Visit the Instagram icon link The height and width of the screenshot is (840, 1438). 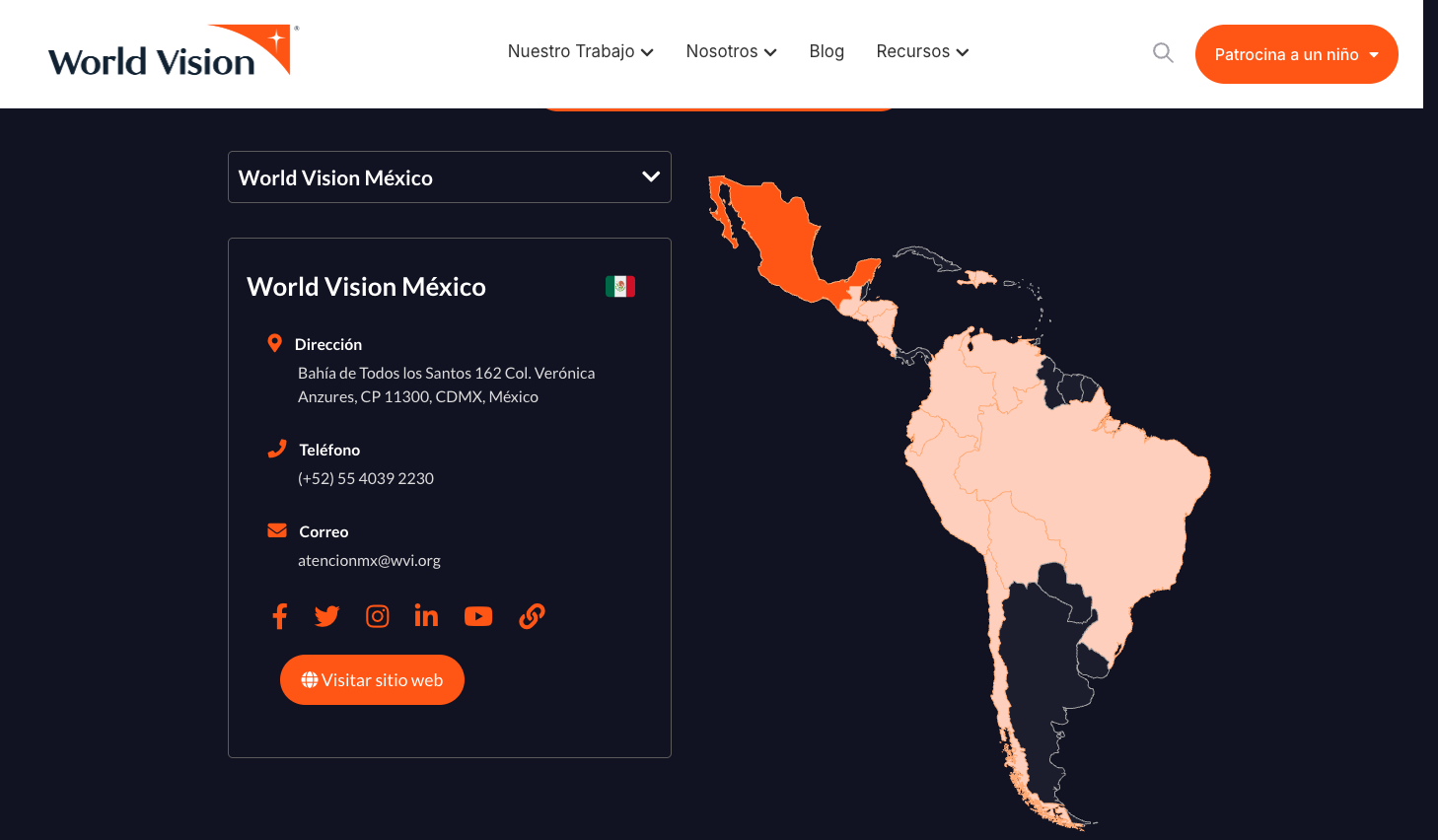pyautogui.click(x=378, y=616)
